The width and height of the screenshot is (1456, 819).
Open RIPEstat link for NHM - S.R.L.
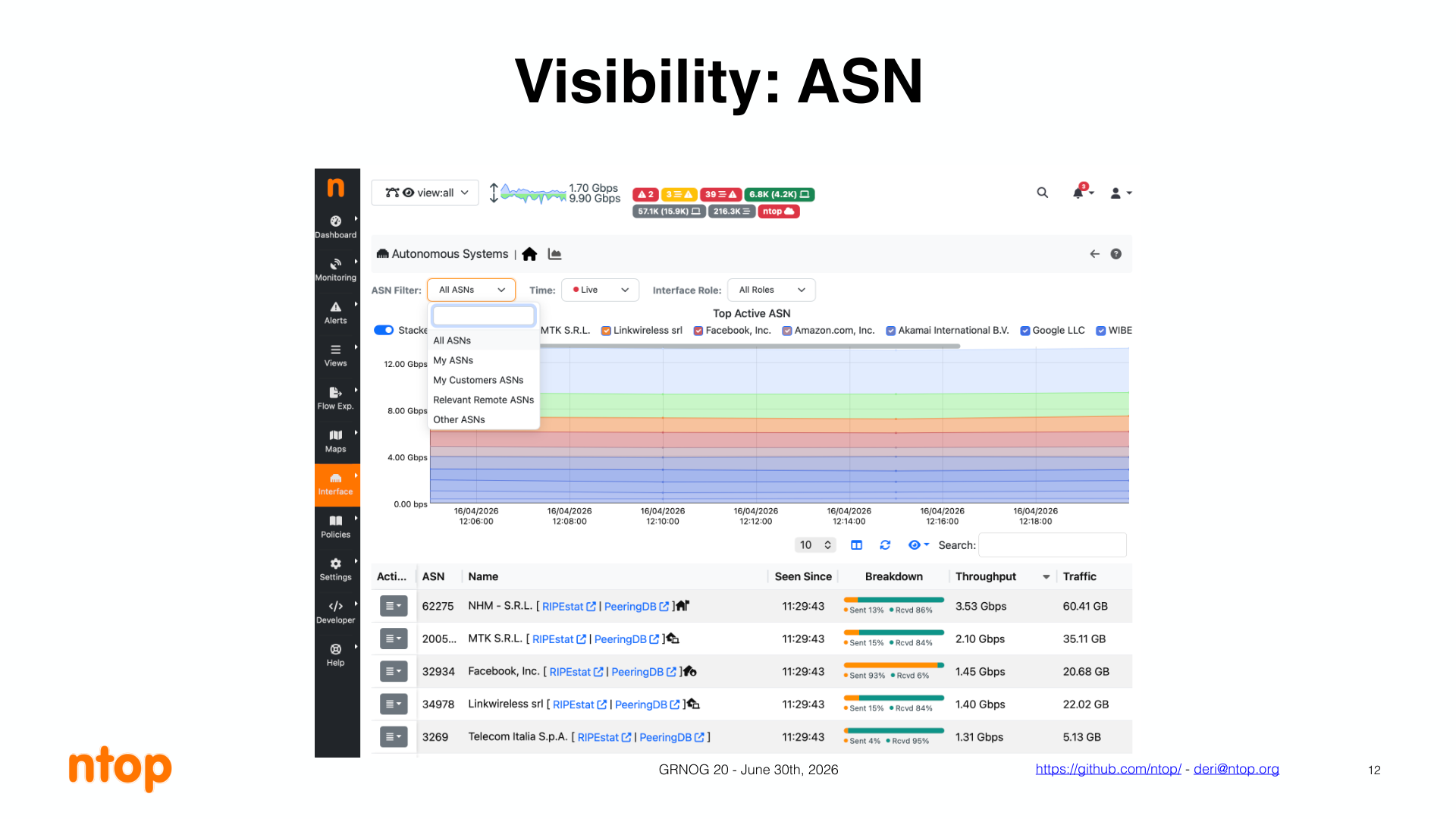click(x=569, y=607)
